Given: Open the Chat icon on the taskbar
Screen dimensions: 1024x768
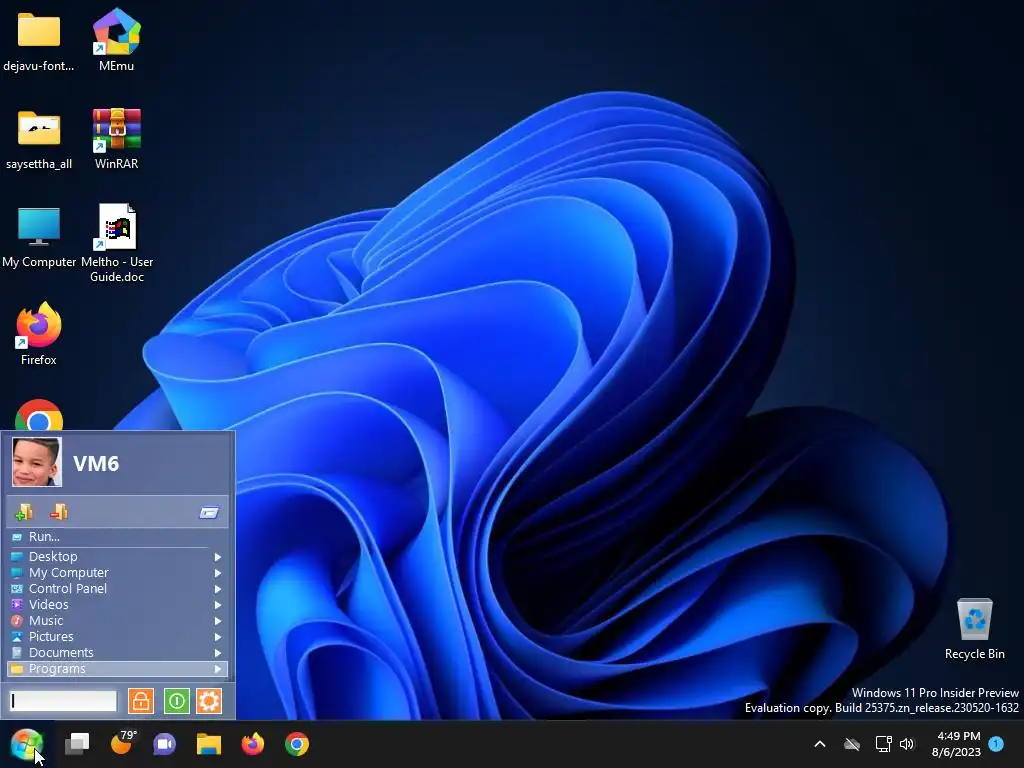Looking at the screenshot, I should pos(165,744).
